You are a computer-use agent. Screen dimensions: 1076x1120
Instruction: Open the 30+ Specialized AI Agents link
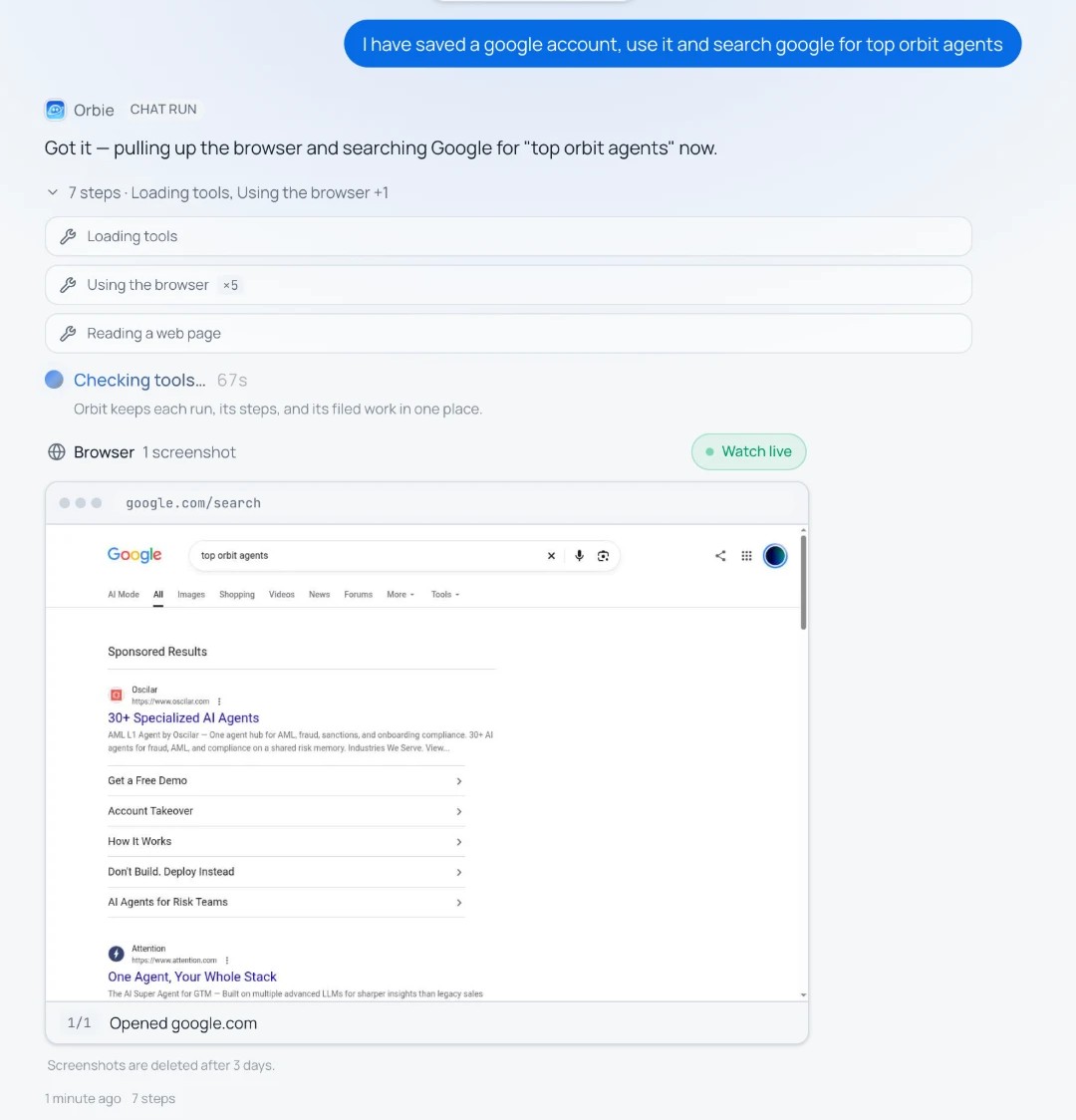183,717
